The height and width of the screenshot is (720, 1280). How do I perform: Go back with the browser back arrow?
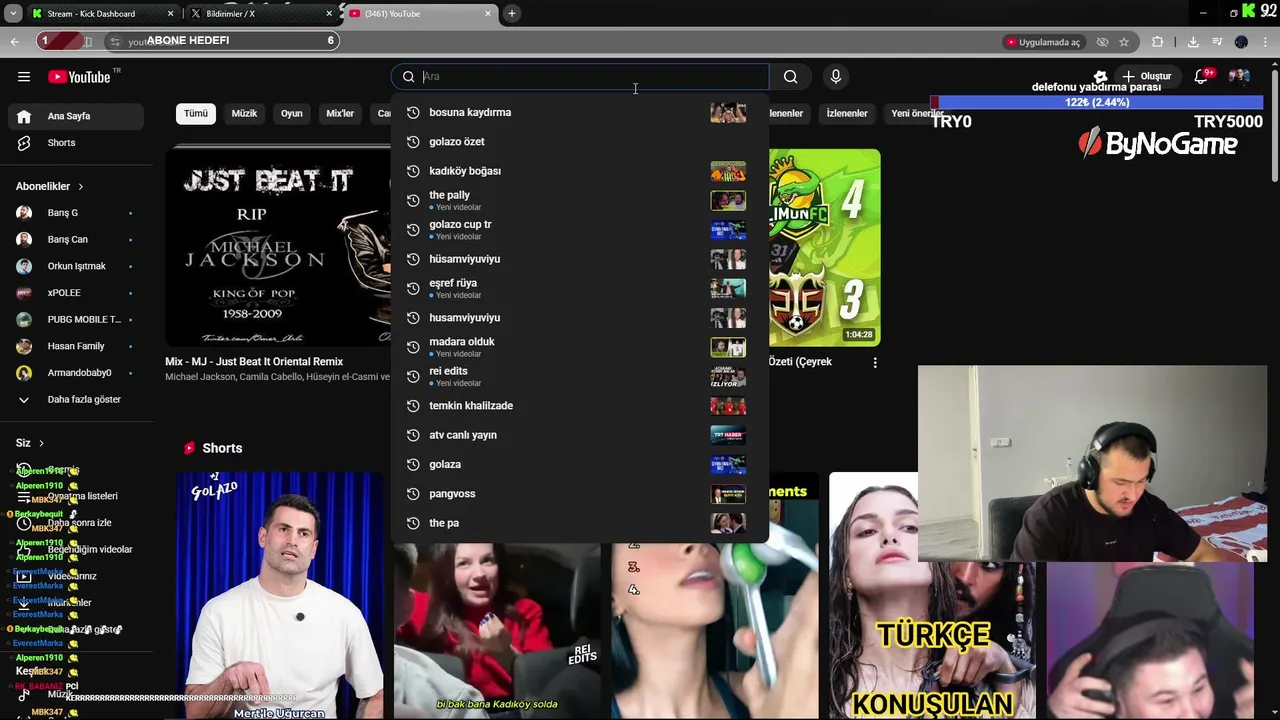point(14,41)
